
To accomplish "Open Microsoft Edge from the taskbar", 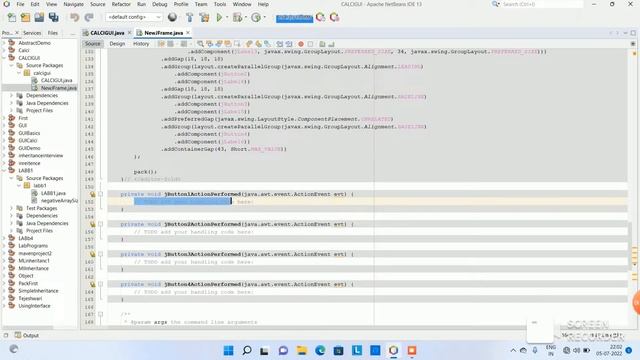I will [x=320, y=350].
